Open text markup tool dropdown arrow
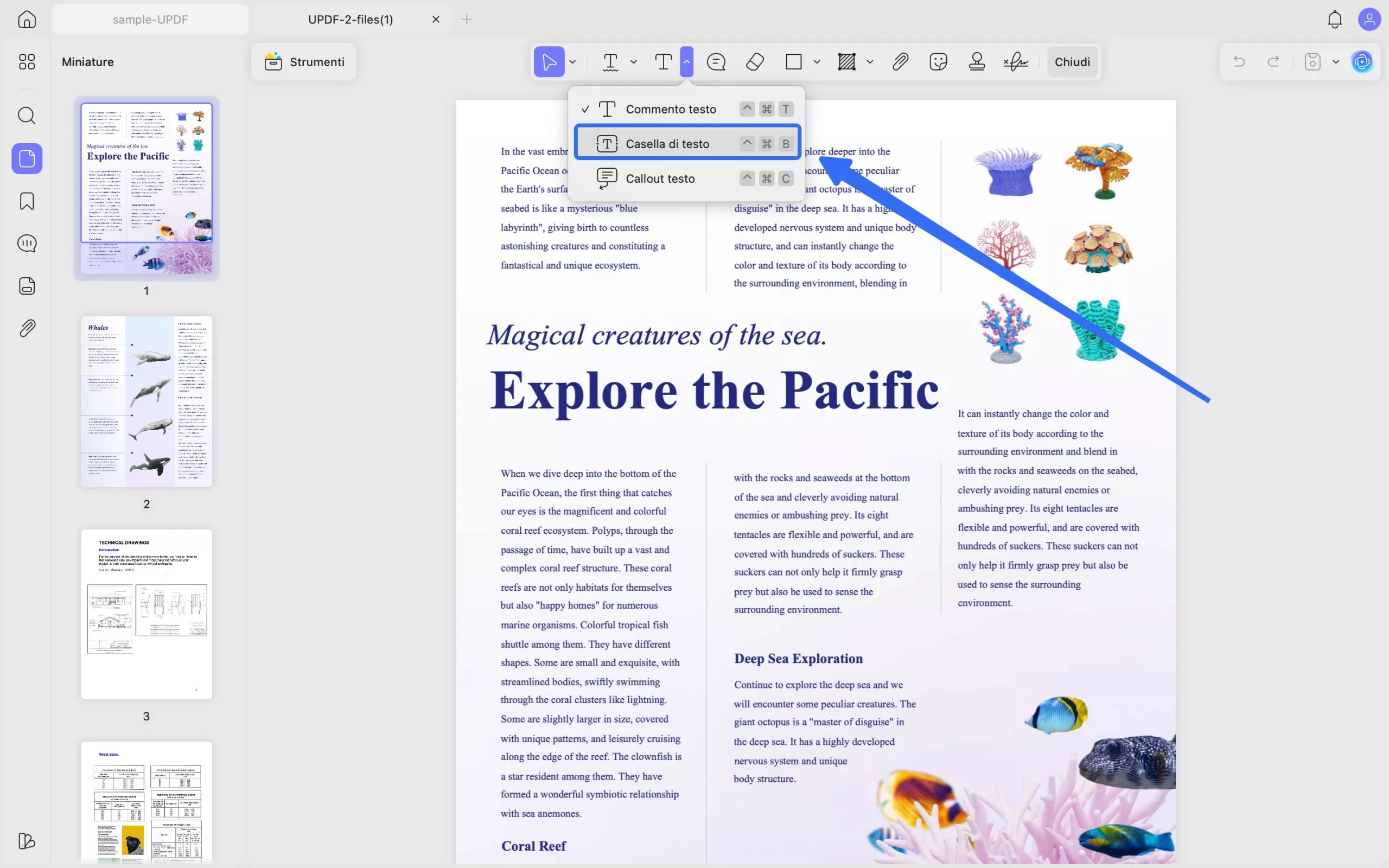The width and height of the screenshot is (1389, 868). tap(634, 61)
